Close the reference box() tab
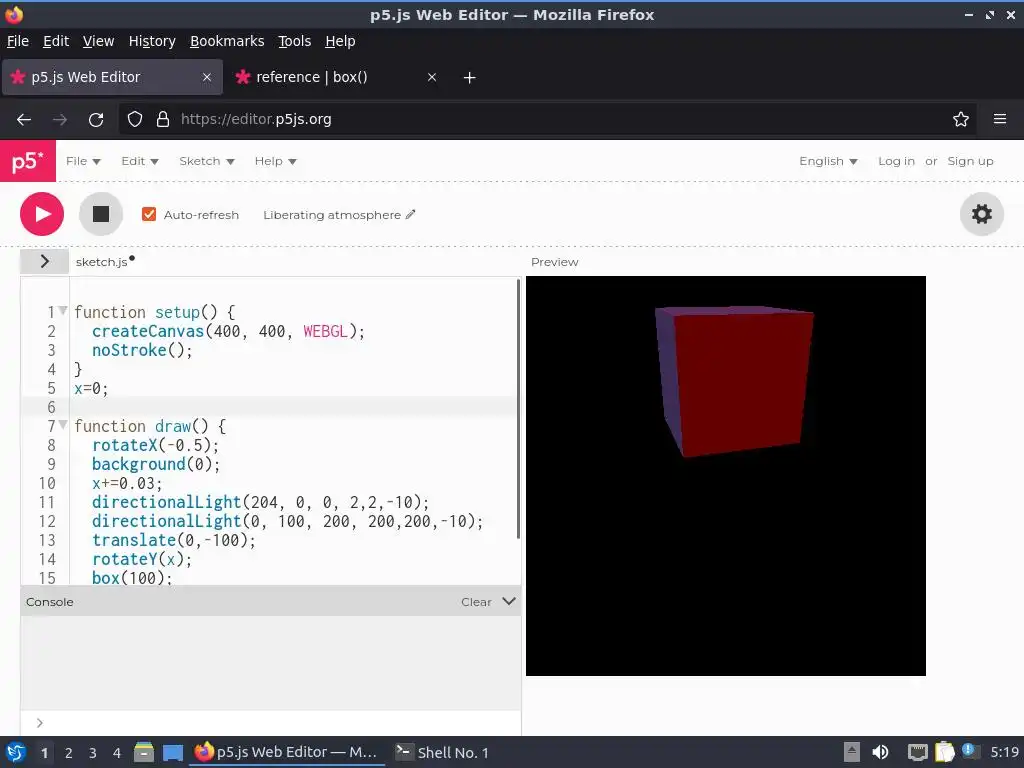This screenshot has height=768, width=1024. (x=432, y=77)
